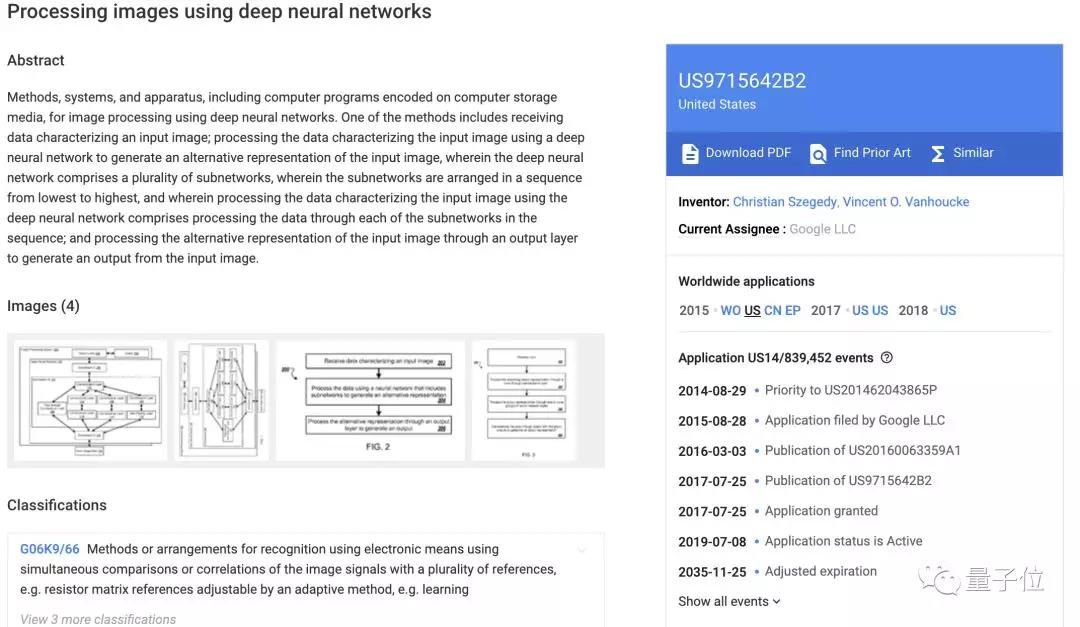This screenshot has width=1080, height=627.
Task: Click the Download PDF document icon
Action: coord(689,153)
